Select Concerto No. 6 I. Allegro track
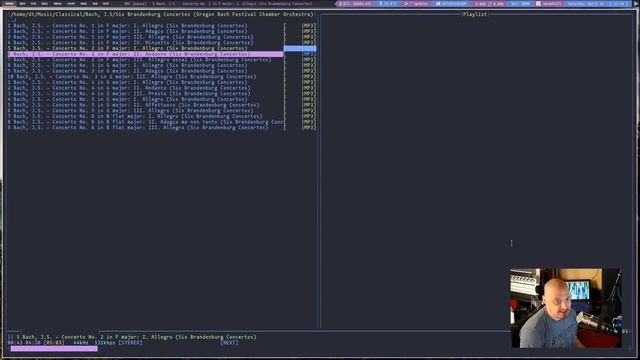 [135, 116]
